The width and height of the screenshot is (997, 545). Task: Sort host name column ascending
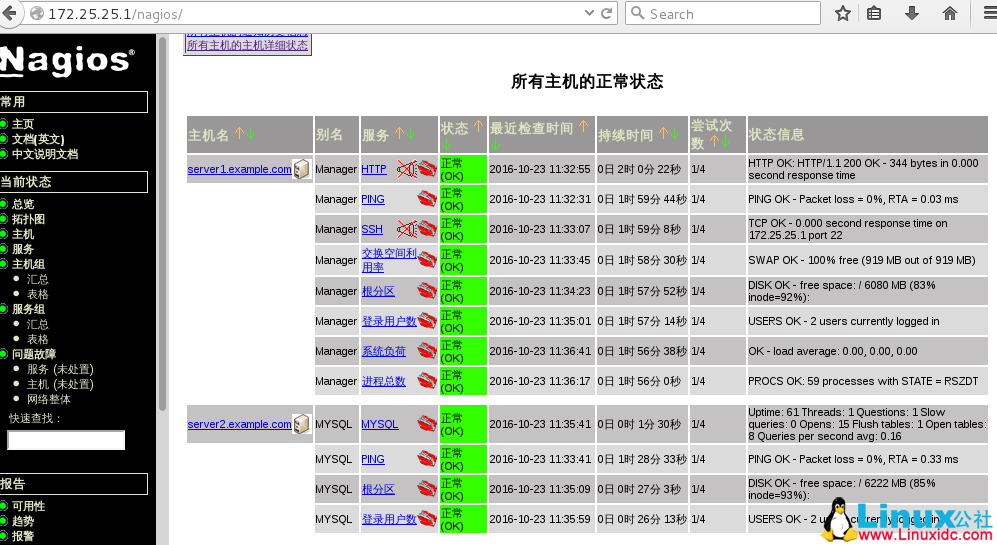(239, 133)
